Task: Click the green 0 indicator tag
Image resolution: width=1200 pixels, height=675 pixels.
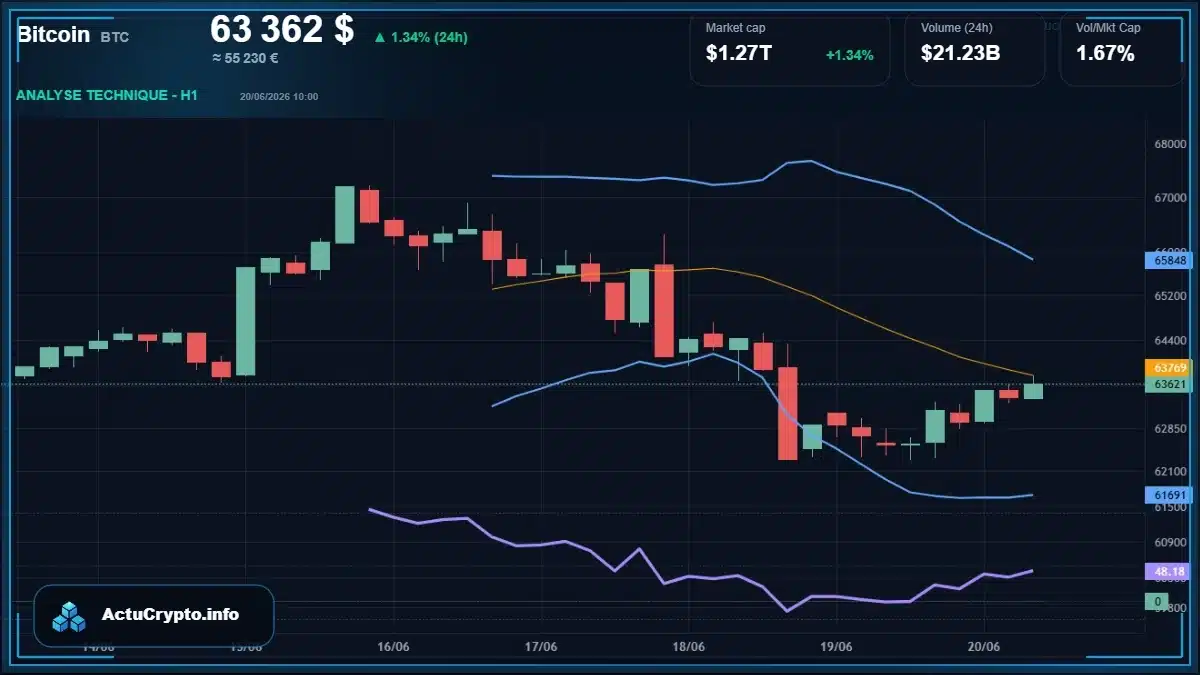Action: pyautogui.click(x=1157, y=601)
